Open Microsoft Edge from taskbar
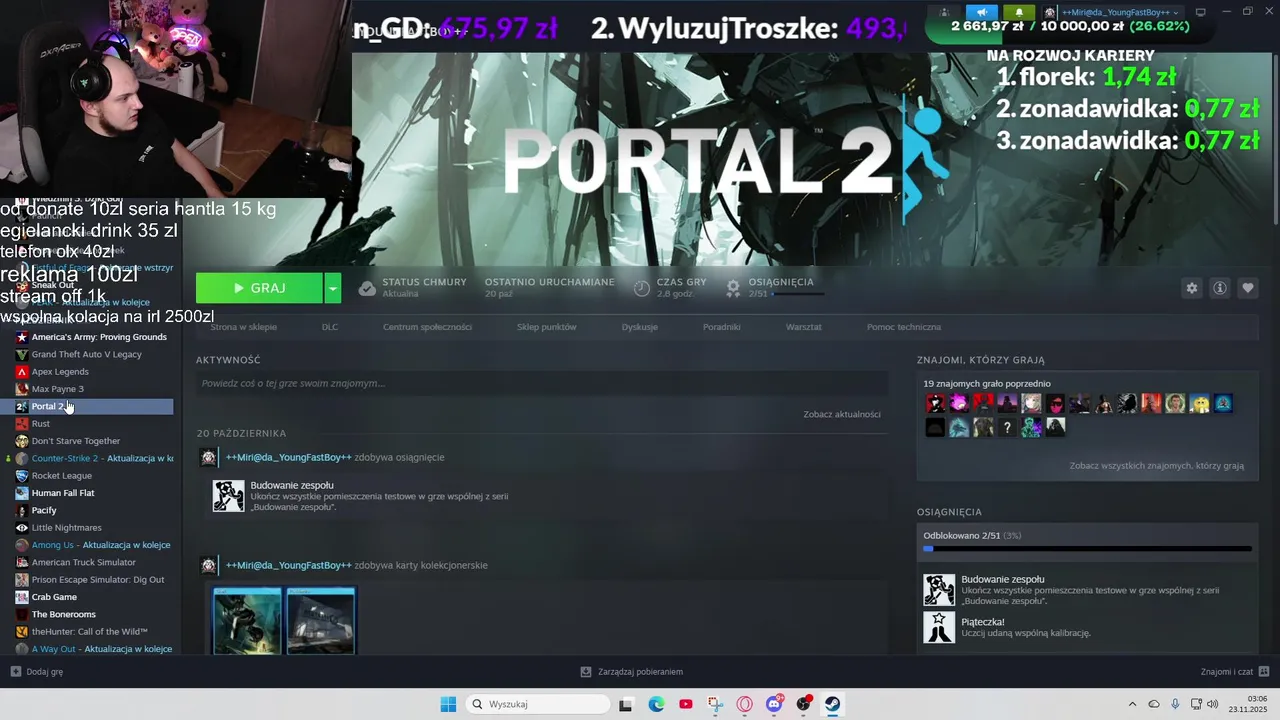 pos(656,704)
